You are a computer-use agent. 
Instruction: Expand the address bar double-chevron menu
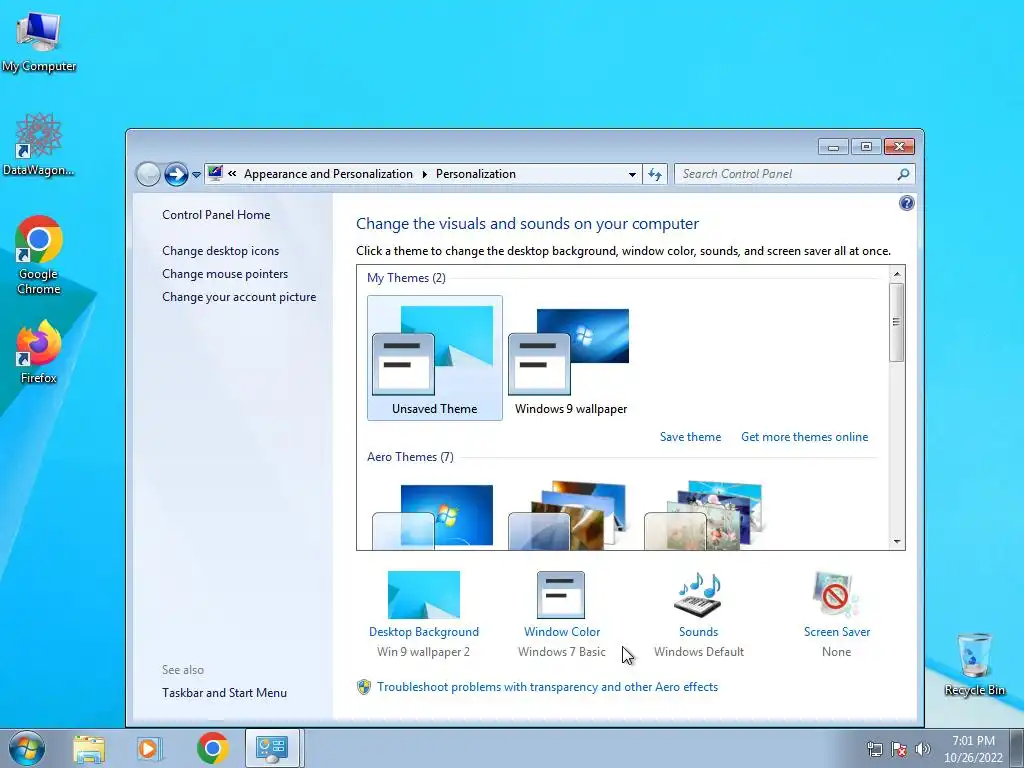pos(232,174)
